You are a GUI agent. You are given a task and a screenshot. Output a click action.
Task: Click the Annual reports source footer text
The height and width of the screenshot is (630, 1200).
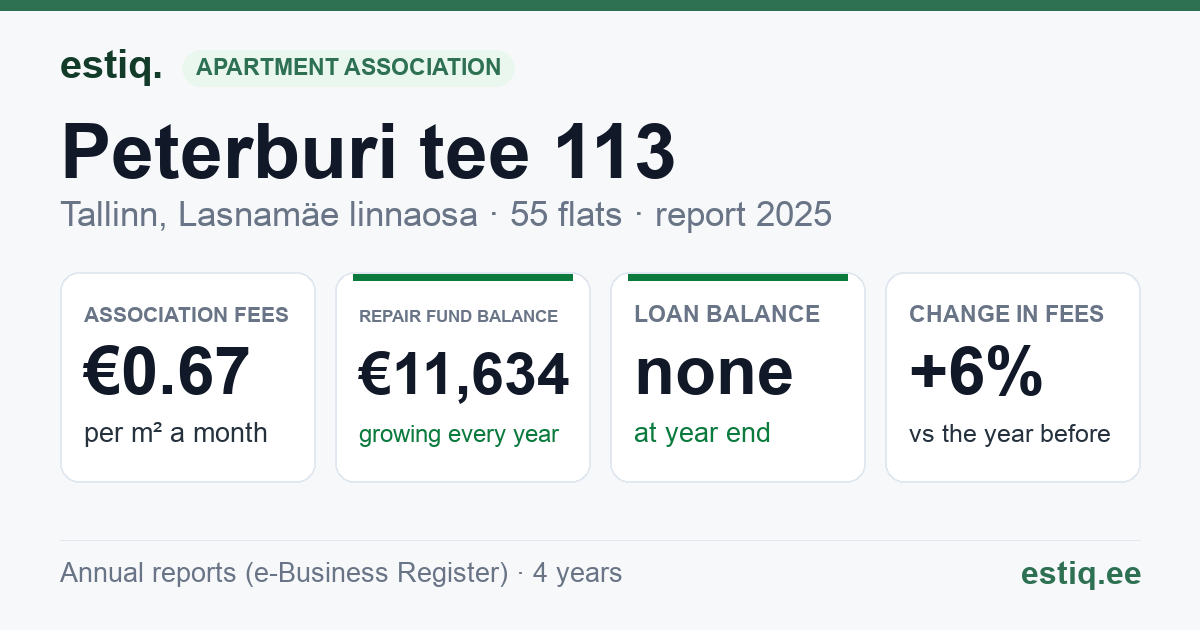click(341, 573)
